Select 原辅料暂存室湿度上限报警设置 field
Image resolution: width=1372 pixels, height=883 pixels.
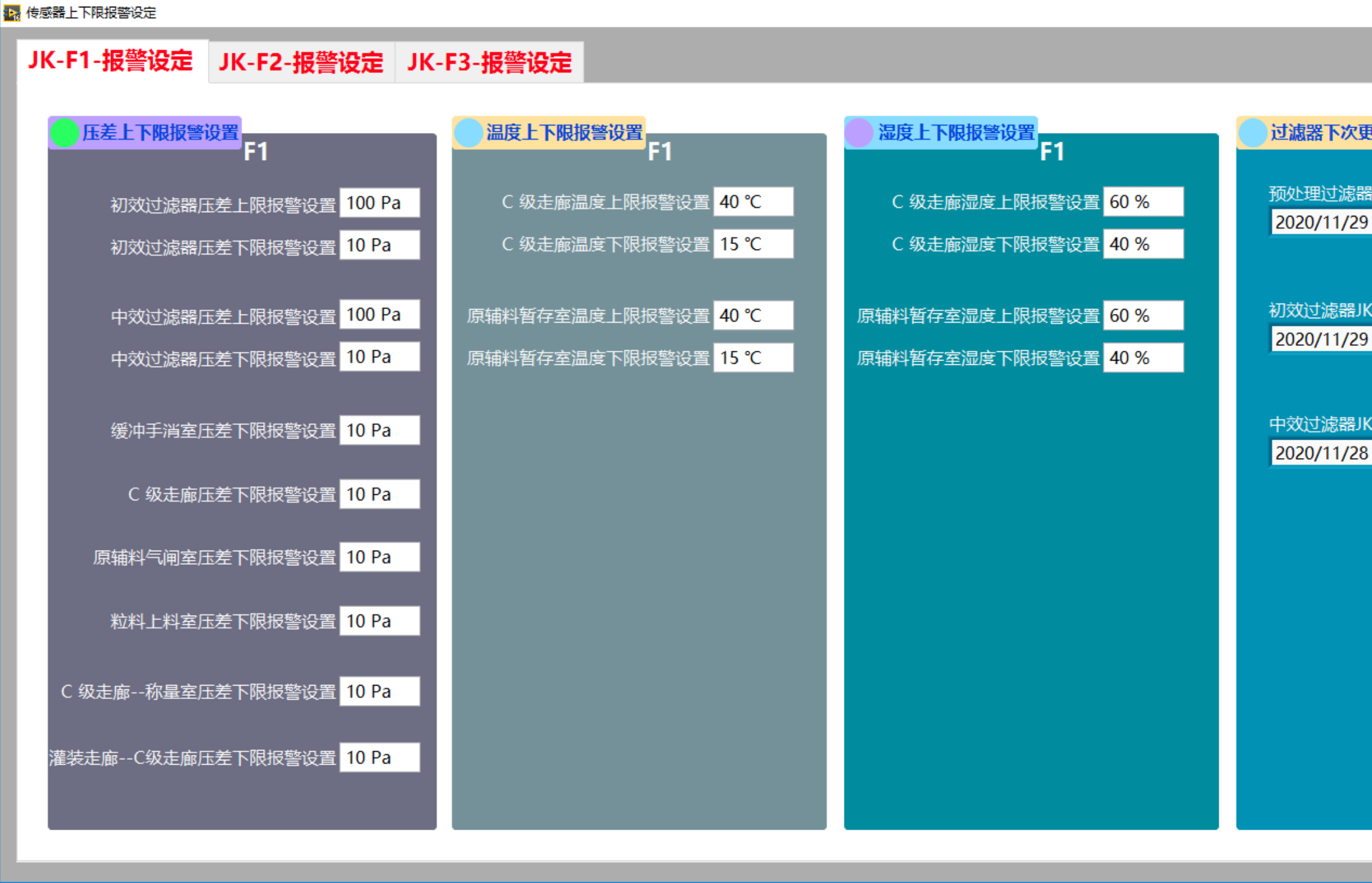[x=1143, y=316]
